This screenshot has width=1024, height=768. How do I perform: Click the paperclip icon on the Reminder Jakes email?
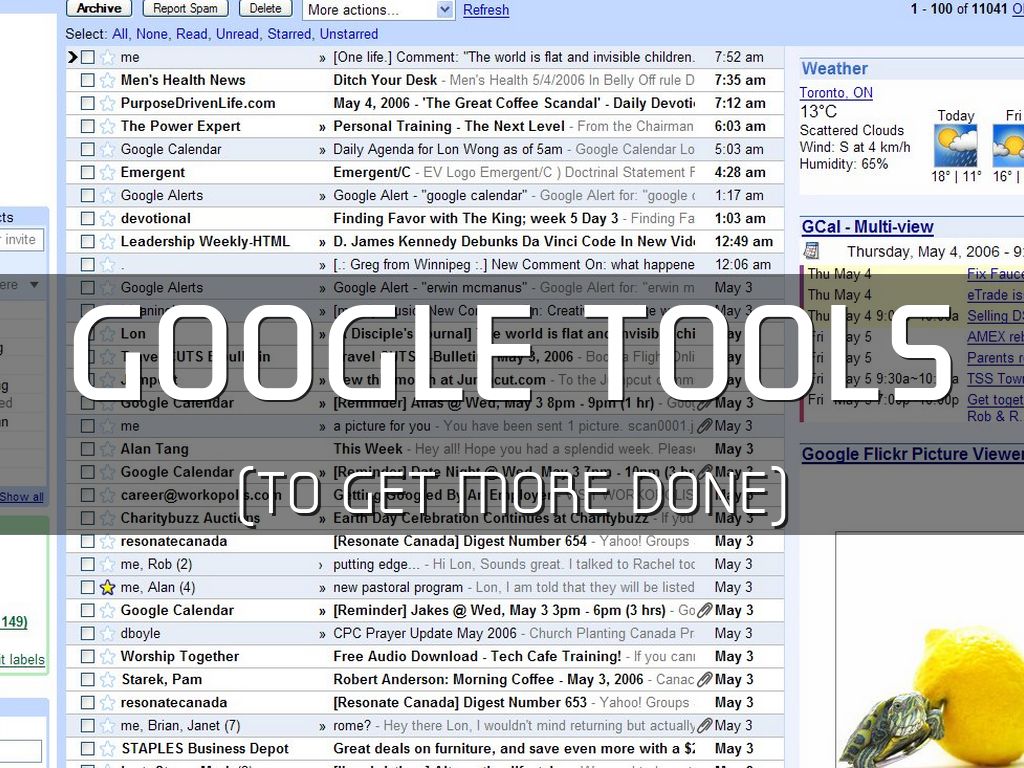click(704, 610)
